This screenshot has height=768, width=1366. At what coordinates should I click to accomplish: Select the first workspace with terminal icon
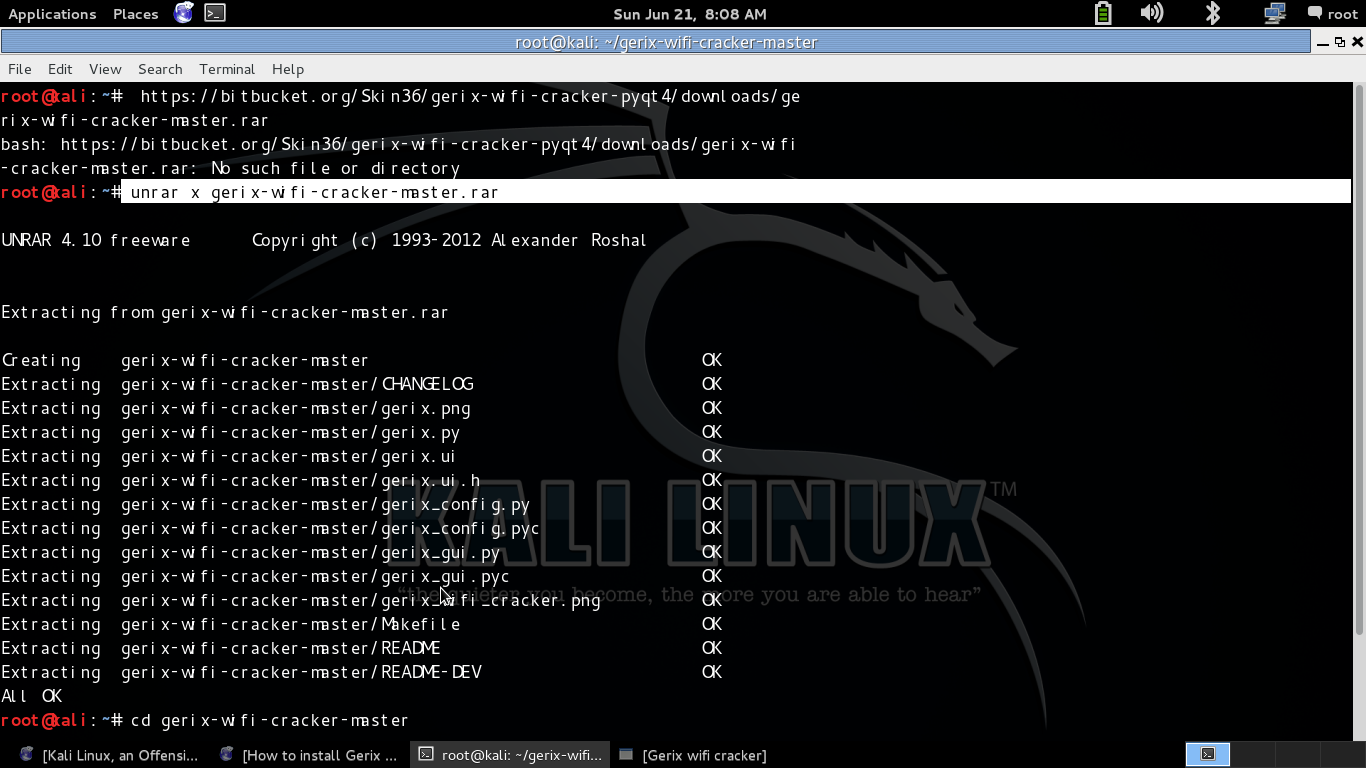click(1207, 755)
